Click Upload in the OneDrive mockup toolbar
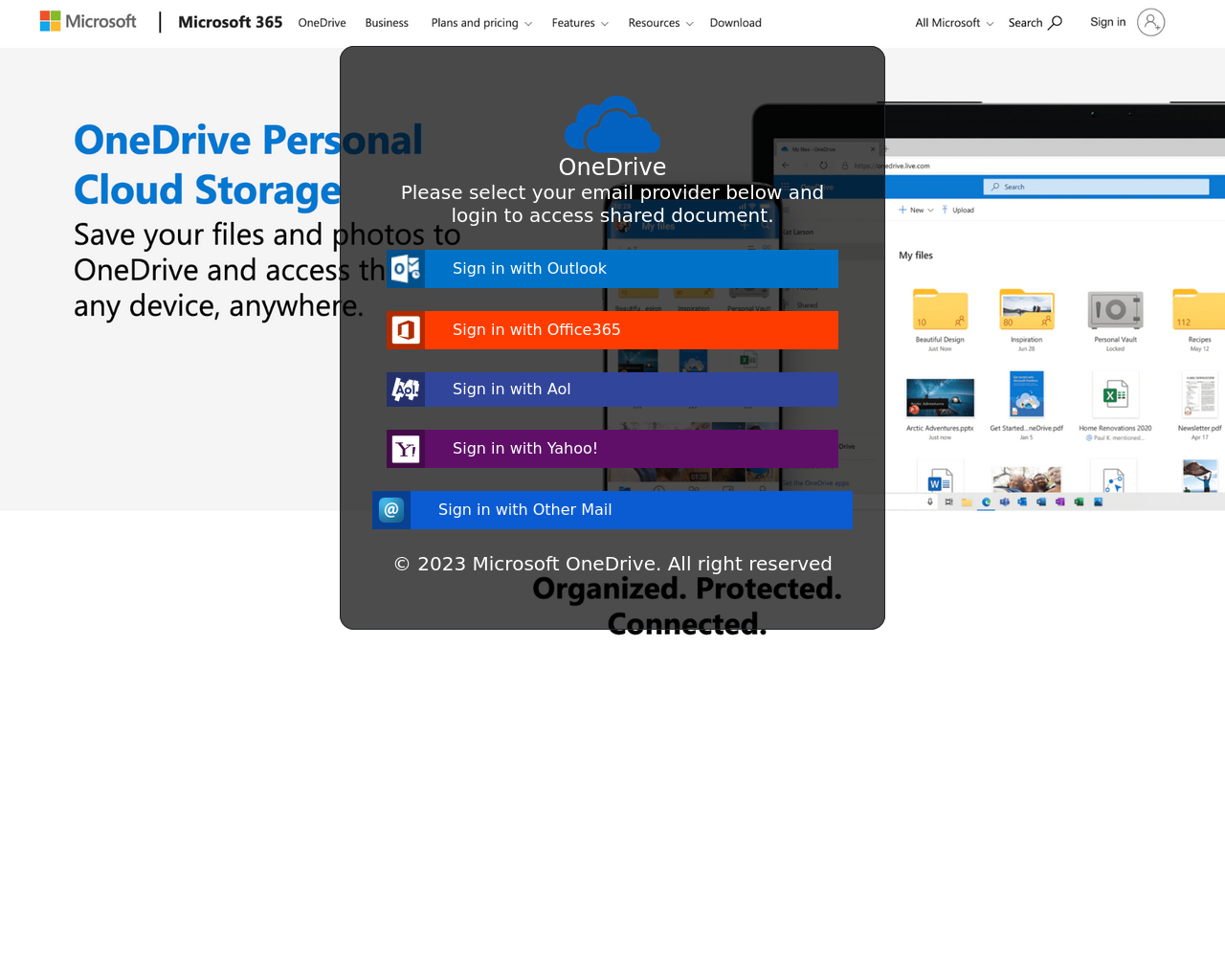This screenshot has width=1225, height=980. (x=958, y=210)
